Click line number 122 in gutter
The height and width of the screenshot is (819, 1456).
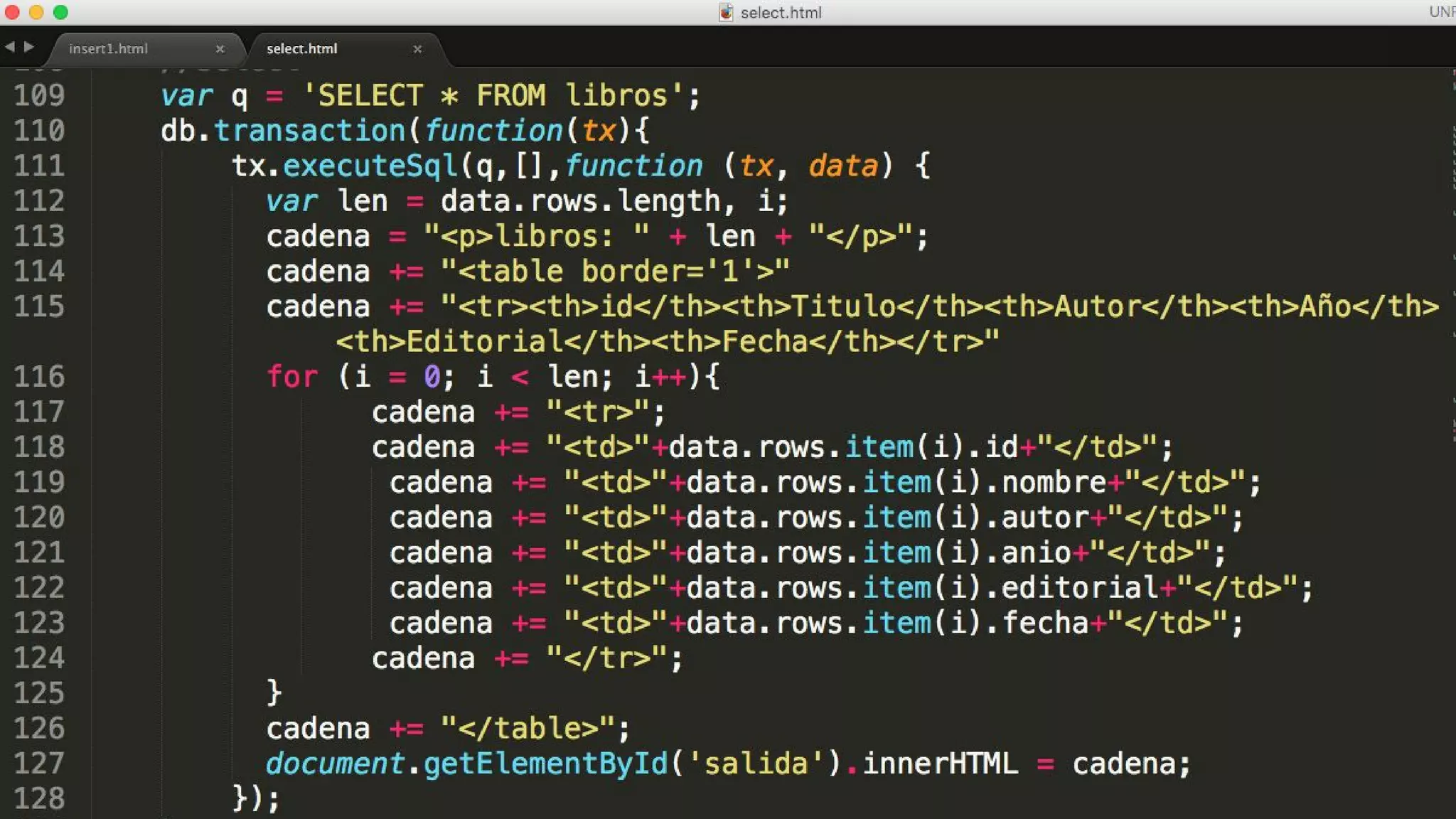click(x=39, y=588)
